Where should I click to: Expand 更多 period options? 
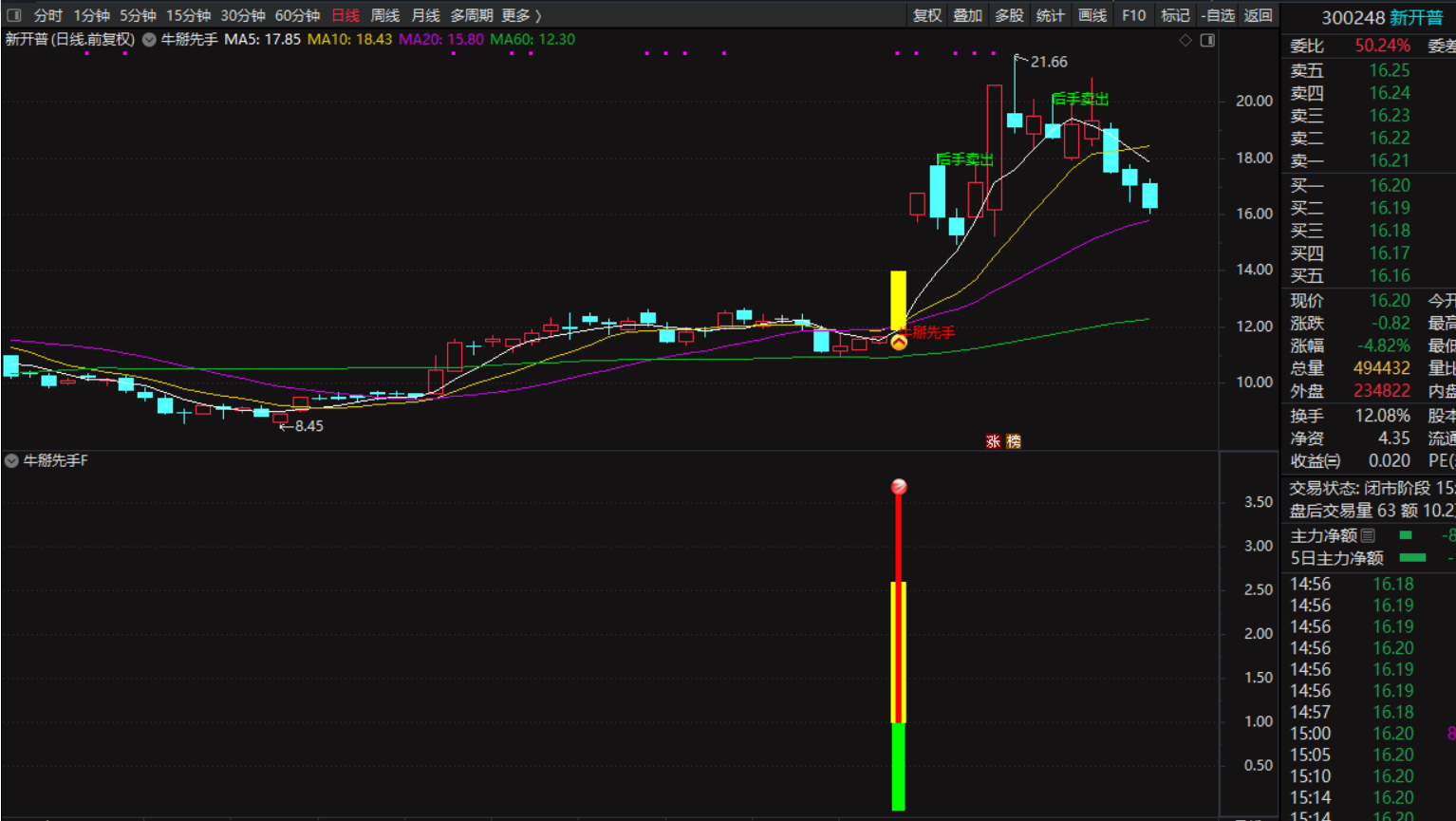(x=521, y=15)
